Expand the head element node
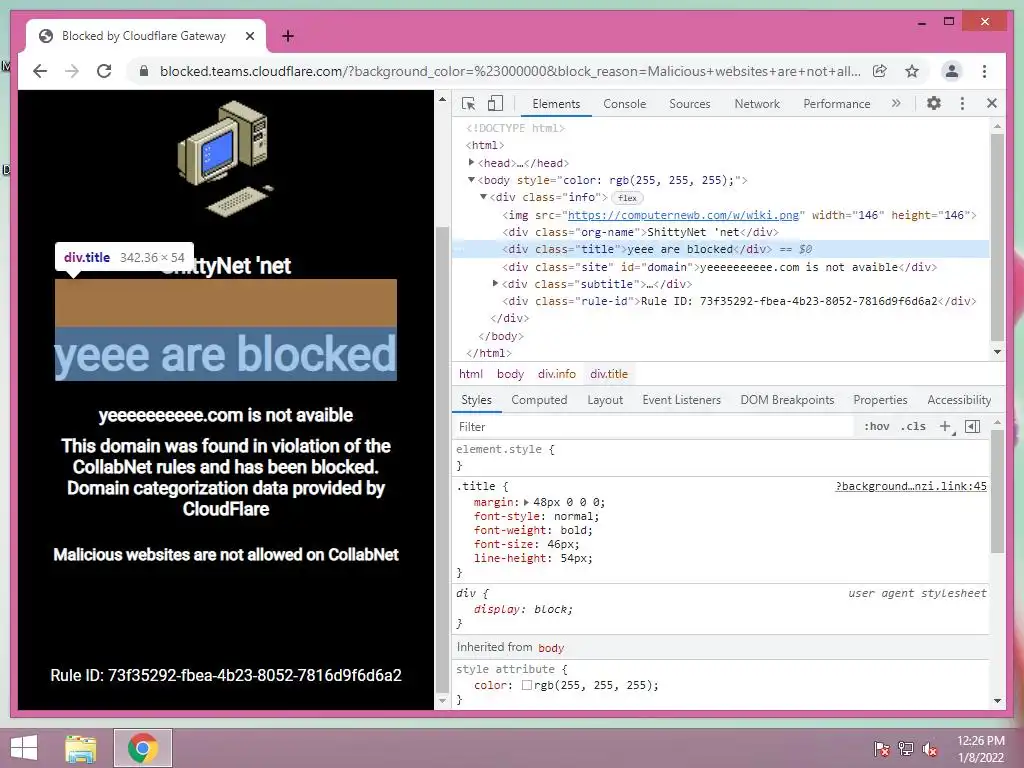The image size is (1024, 768). point(472,163)
